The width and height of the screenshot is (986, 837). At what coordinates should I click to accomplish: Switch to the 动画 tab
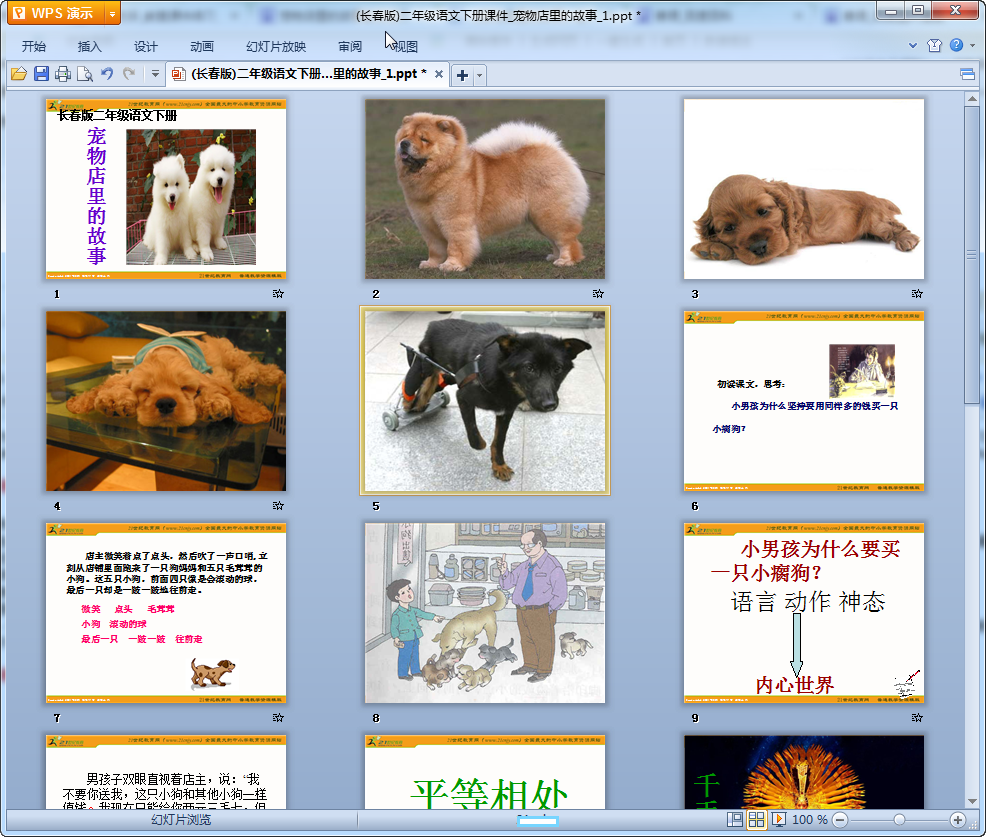coord(202,47)
